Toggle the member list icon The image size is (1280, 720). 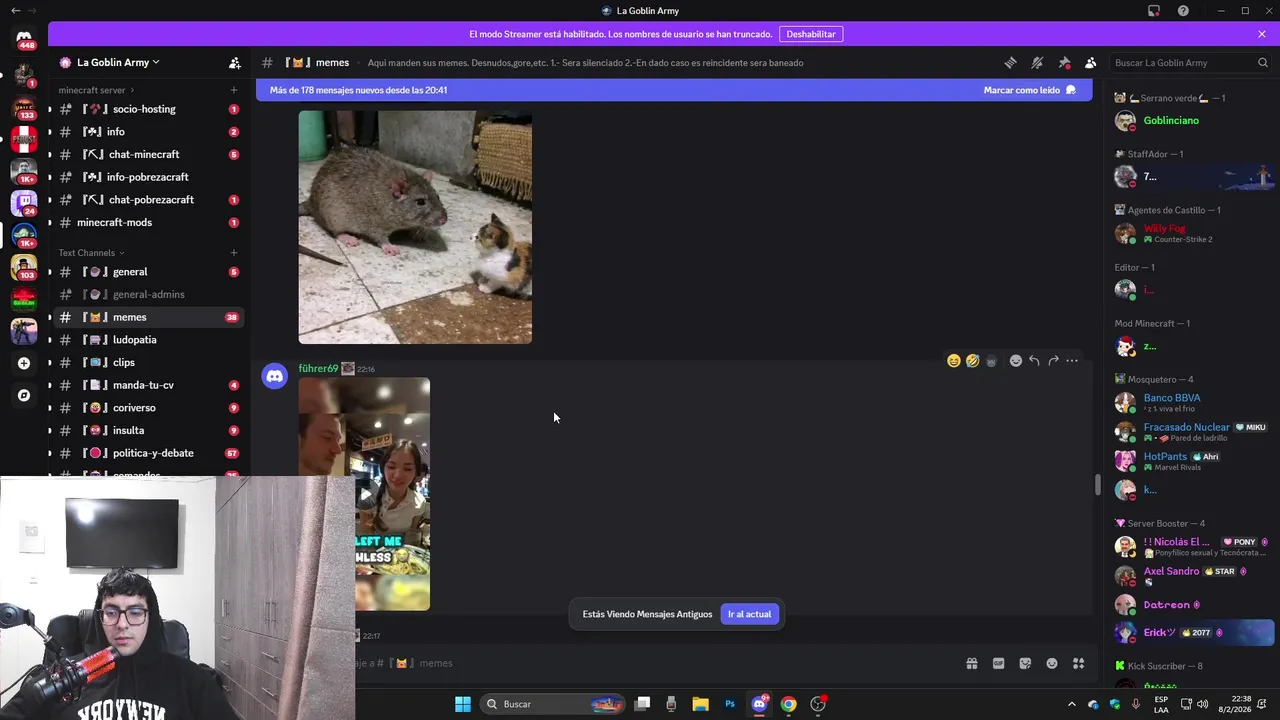coord(1091,62)
